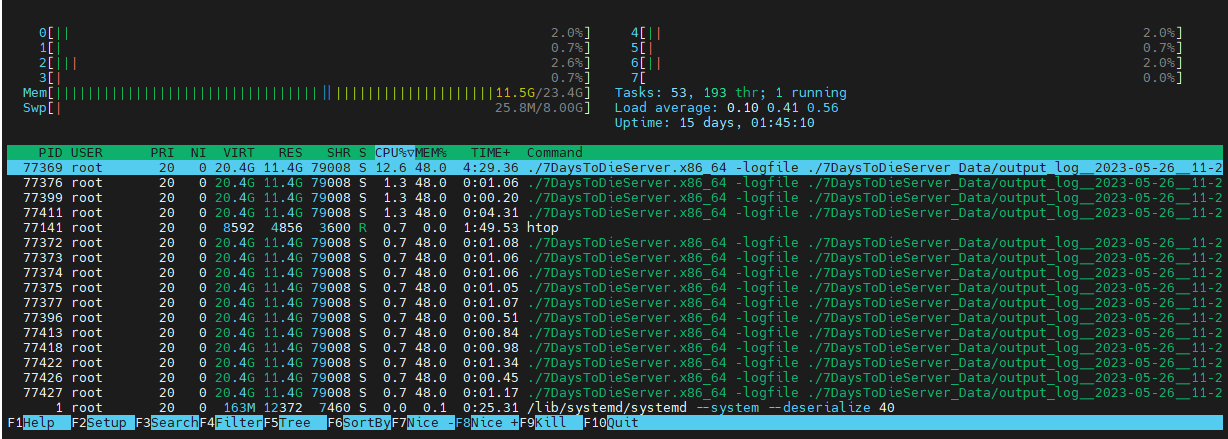Sort by the PID column header
This screenshot has width=1228, height=439.
[51, 152]
